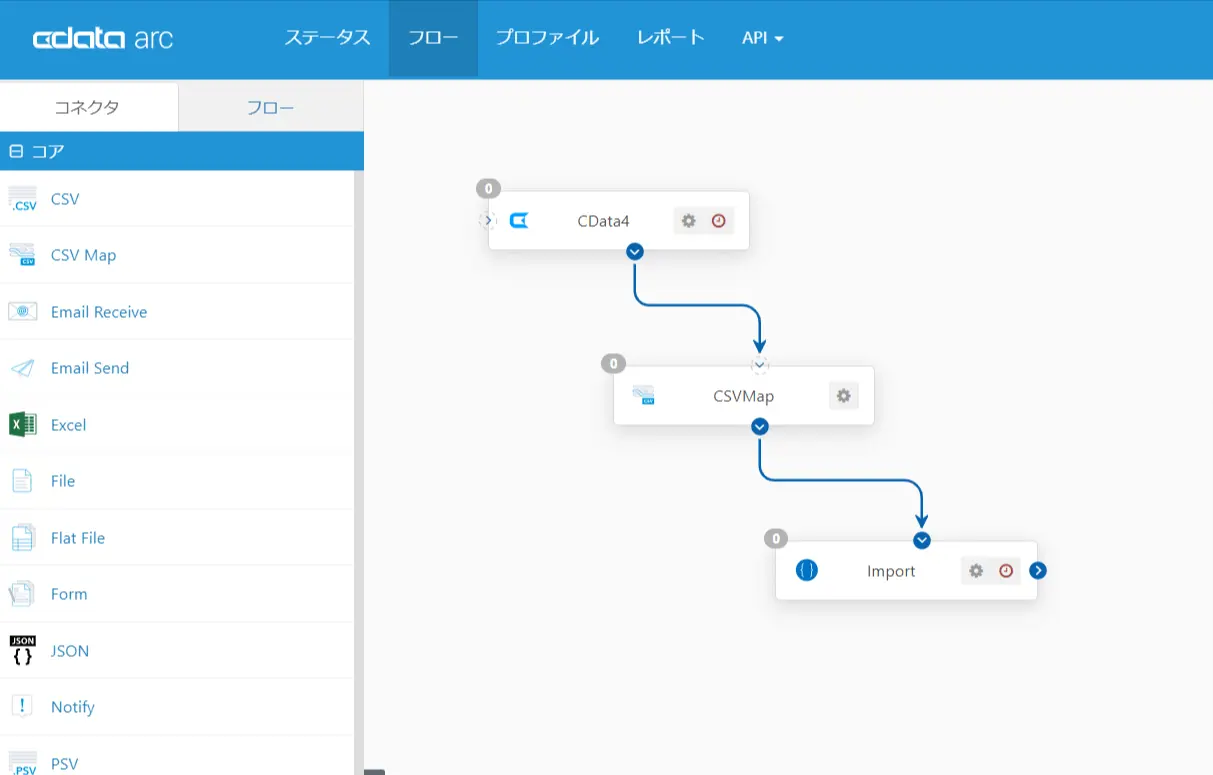Click the clock schedule icon on CData4
This screenshot has height=775, width=1213.
(718, 221)
